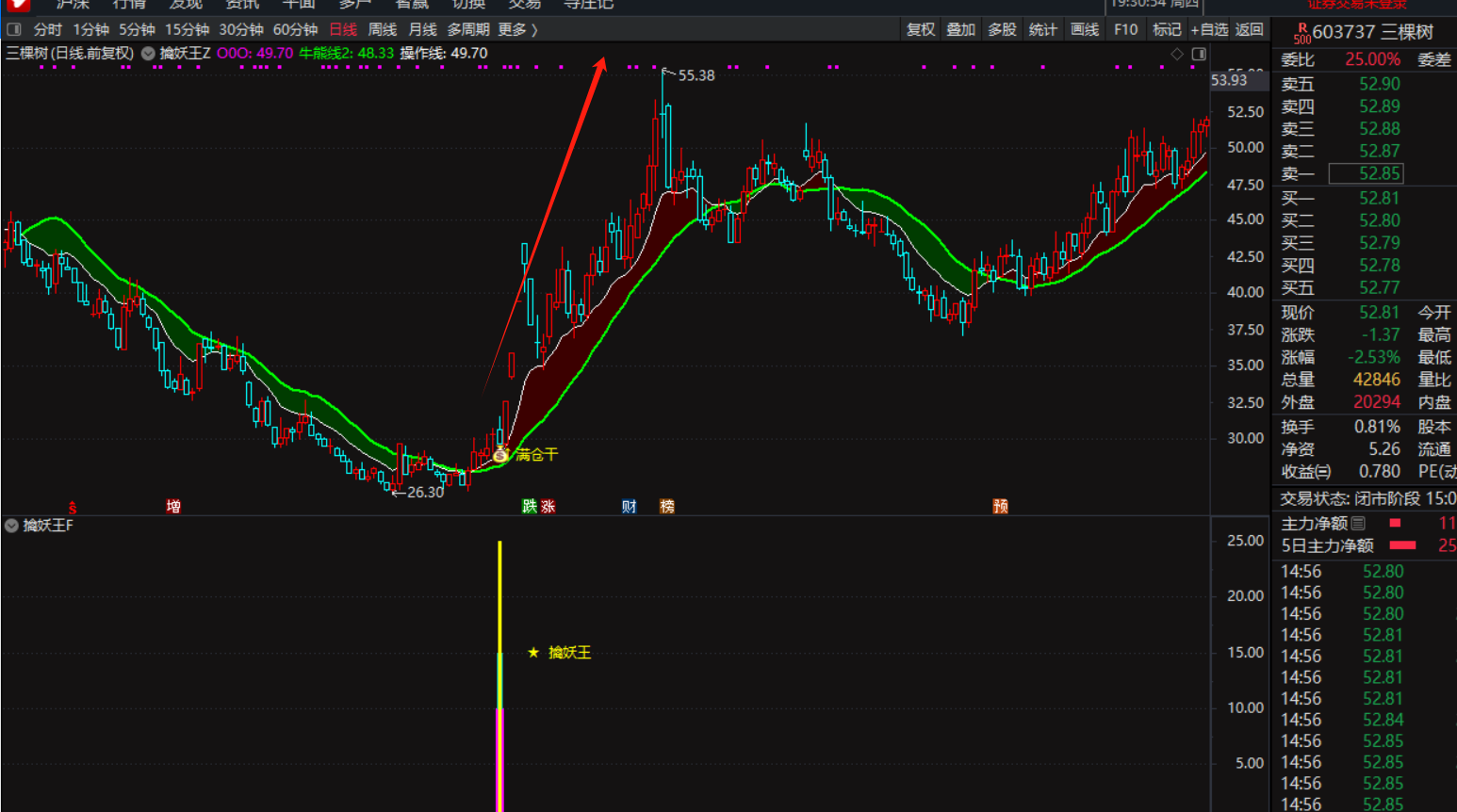This screenshot has height=812, width=1457.
Task: Expand the 擒妖王F sub-indicator dropdown
Action: tap(11, 526)
